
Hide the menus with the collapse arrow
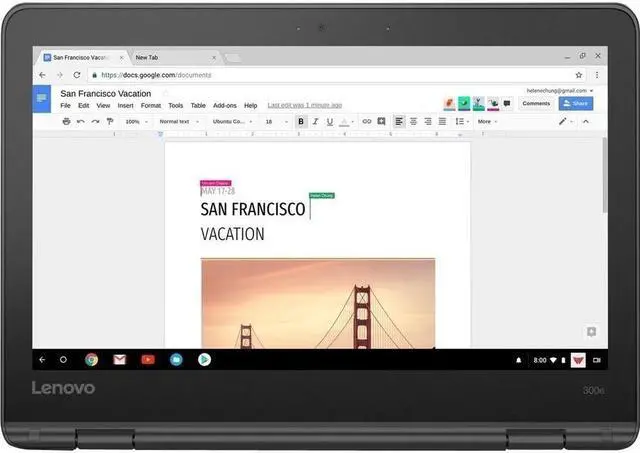(x=586, y=121)
